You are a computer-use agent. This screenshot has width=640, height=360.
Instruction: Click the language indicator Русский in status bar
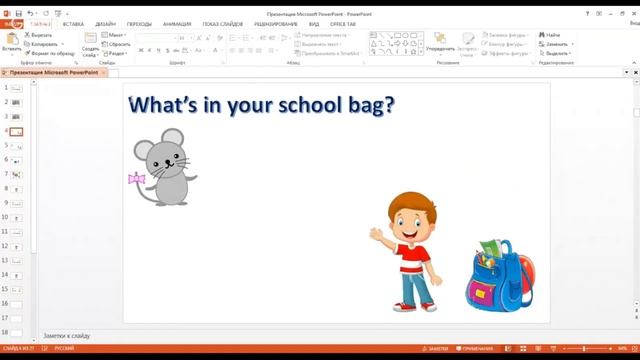coord(64,349)
